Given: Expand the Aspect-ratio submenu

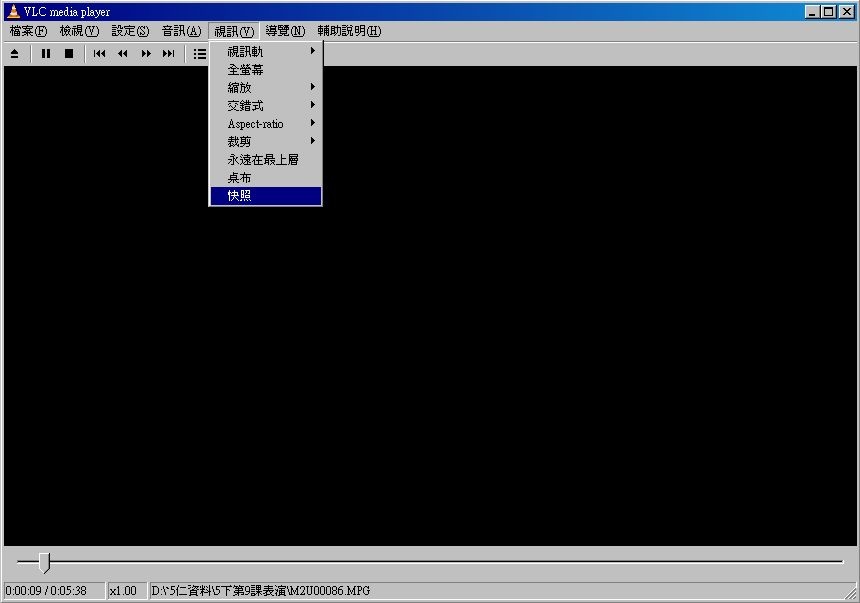Looking at the screenshot, I should [266, 124].
